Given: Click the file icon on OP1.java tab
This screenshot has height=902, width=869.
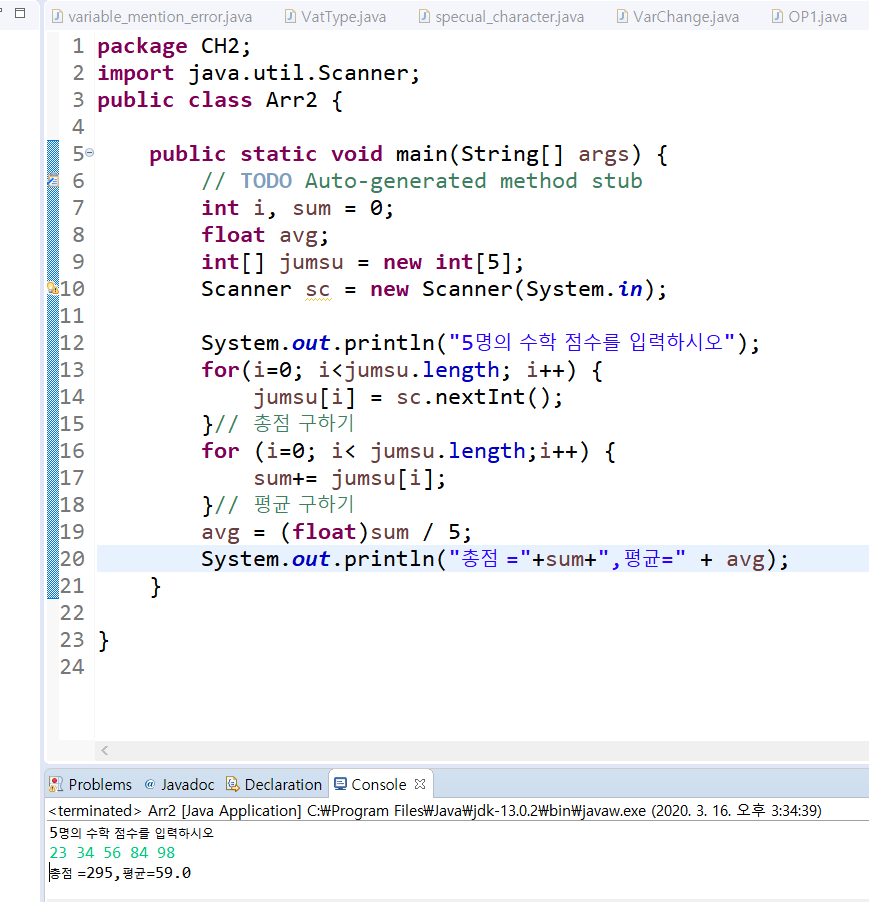Looking at the screenshot, I should 777,16.
